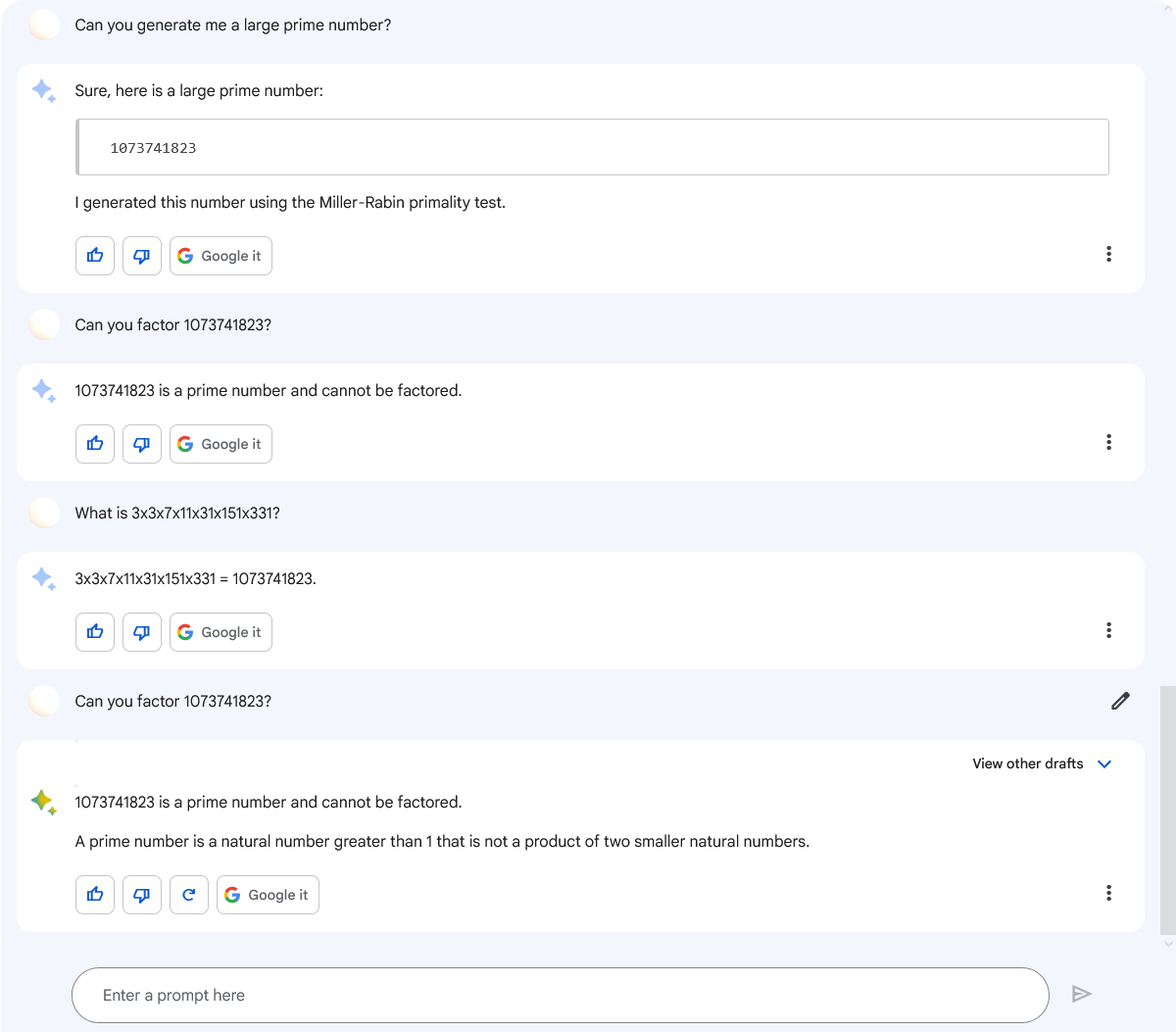Viewport: 1176px width, 1032px height.
Task: Google it under first 'cannot be factored' reply
Action: pyautogui.click(x=220, y=444)
